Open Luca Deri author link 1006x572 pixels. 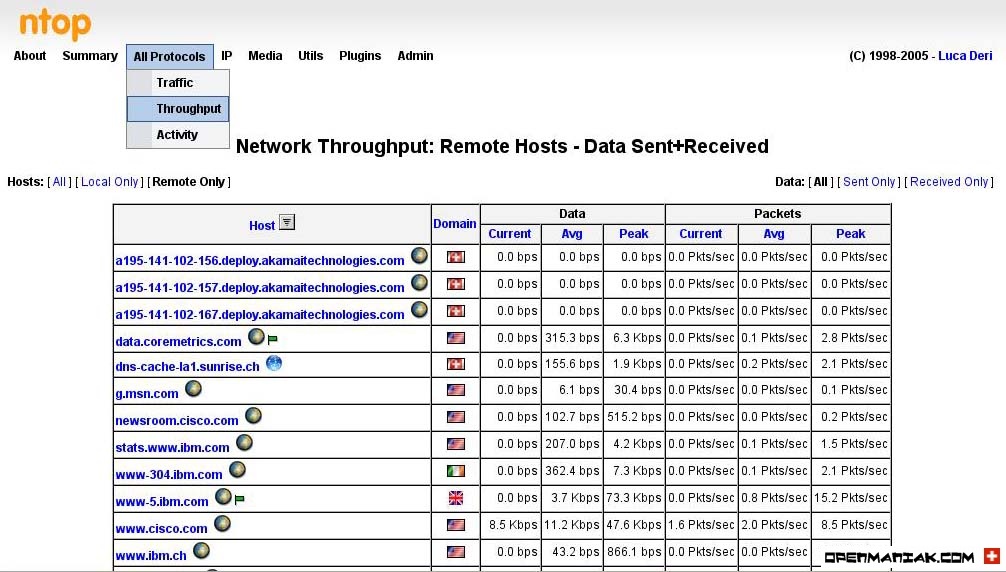965,56
